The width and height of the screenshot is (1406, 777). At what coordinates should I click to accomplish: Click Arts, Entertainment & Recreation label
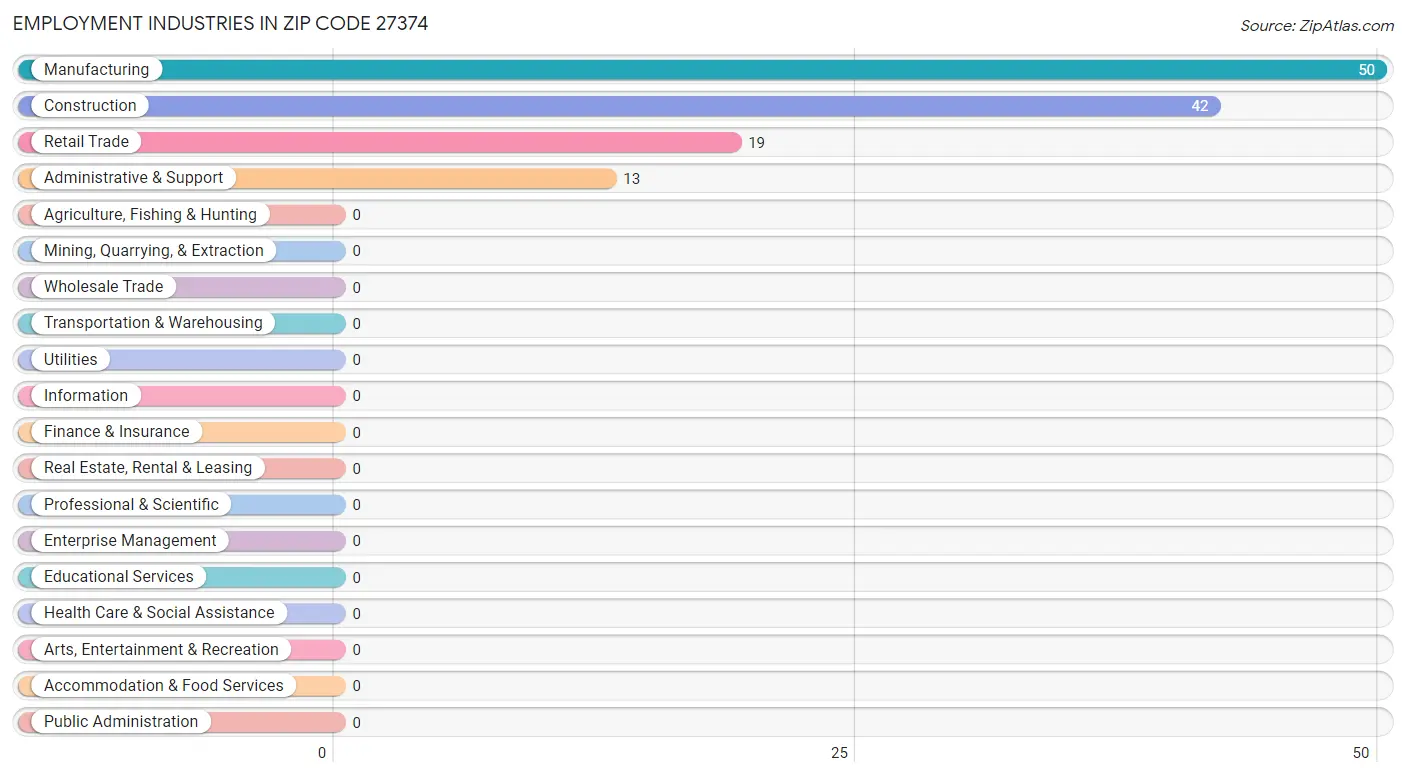(161, 649)
